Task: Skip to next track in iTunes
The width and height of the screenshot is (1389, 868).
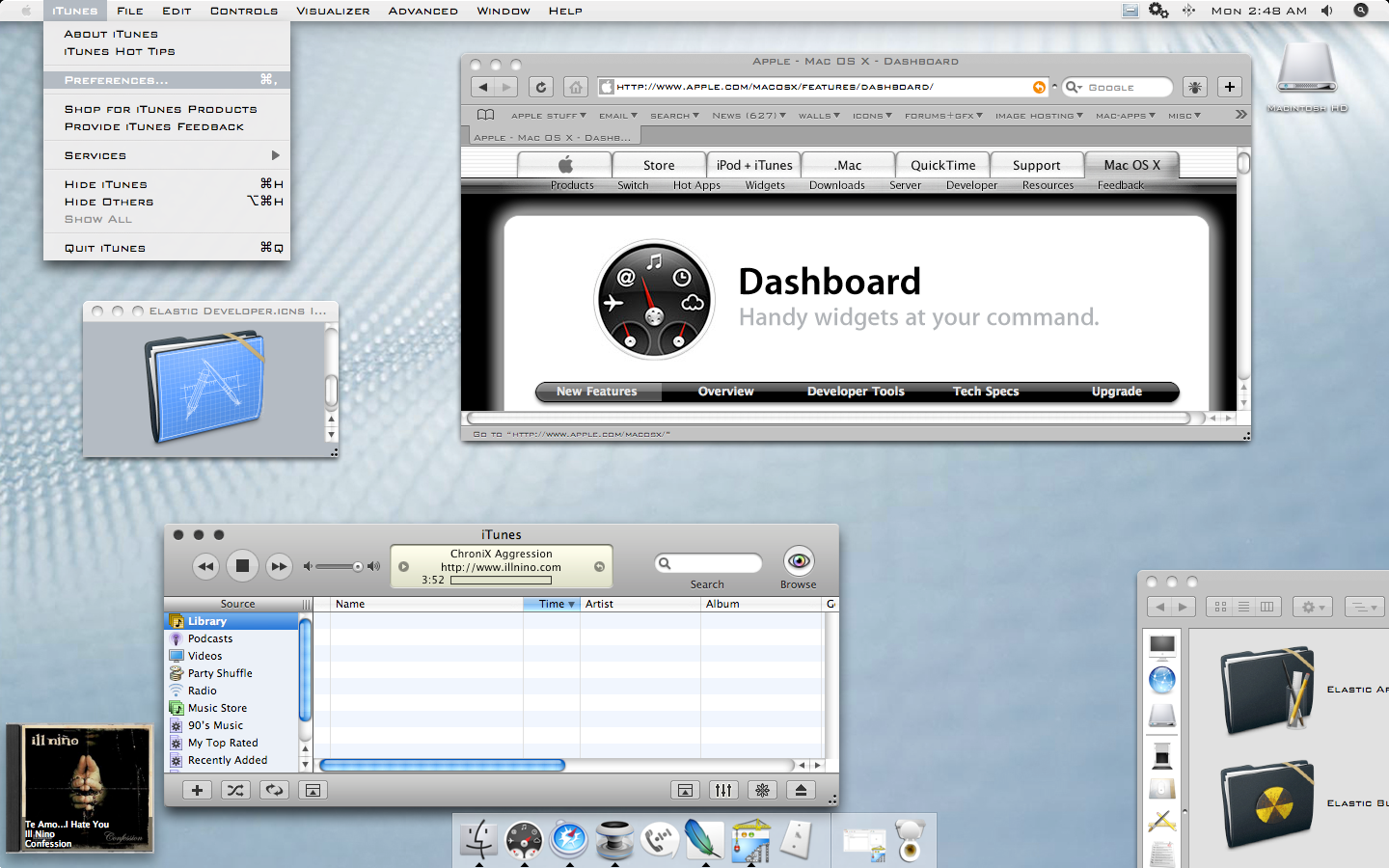Action: pyautogui.click(x=279, y=566)
